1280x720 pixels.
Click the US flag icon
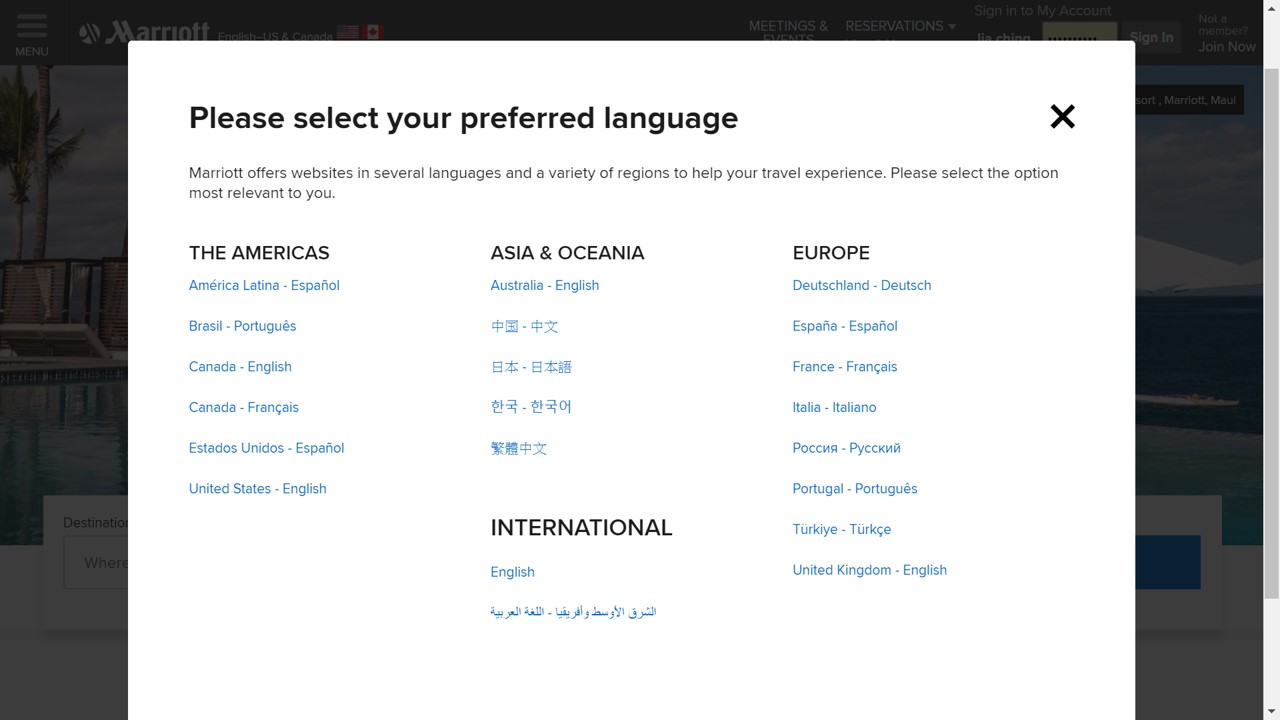(x=348, y=32)
